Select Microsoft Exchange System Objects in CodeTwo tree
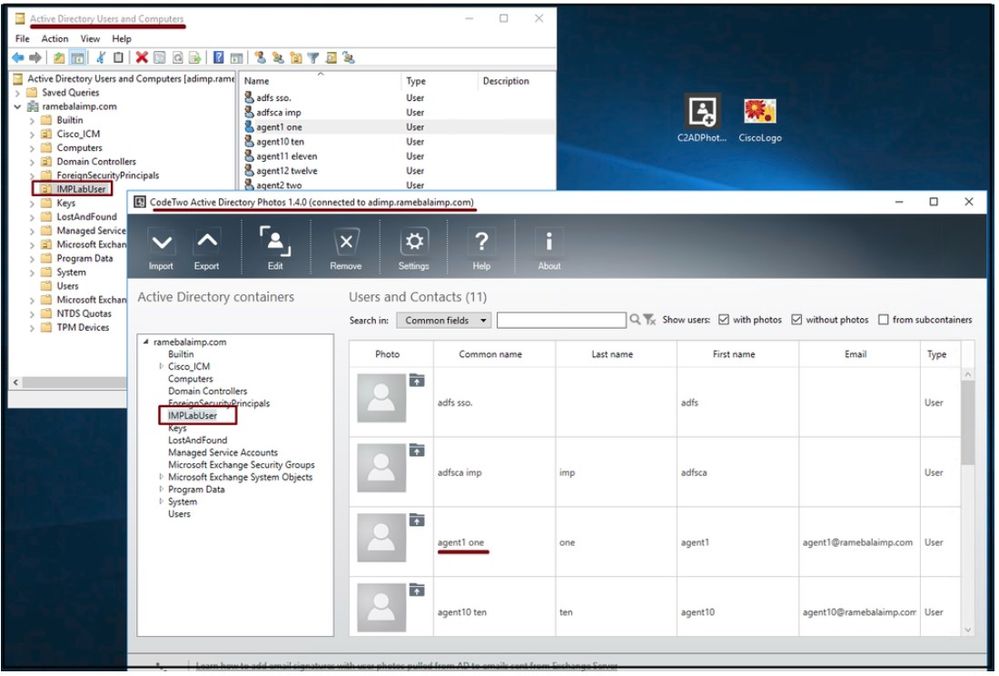The width and height of the screenshot is (999, 676). [240, 477]
